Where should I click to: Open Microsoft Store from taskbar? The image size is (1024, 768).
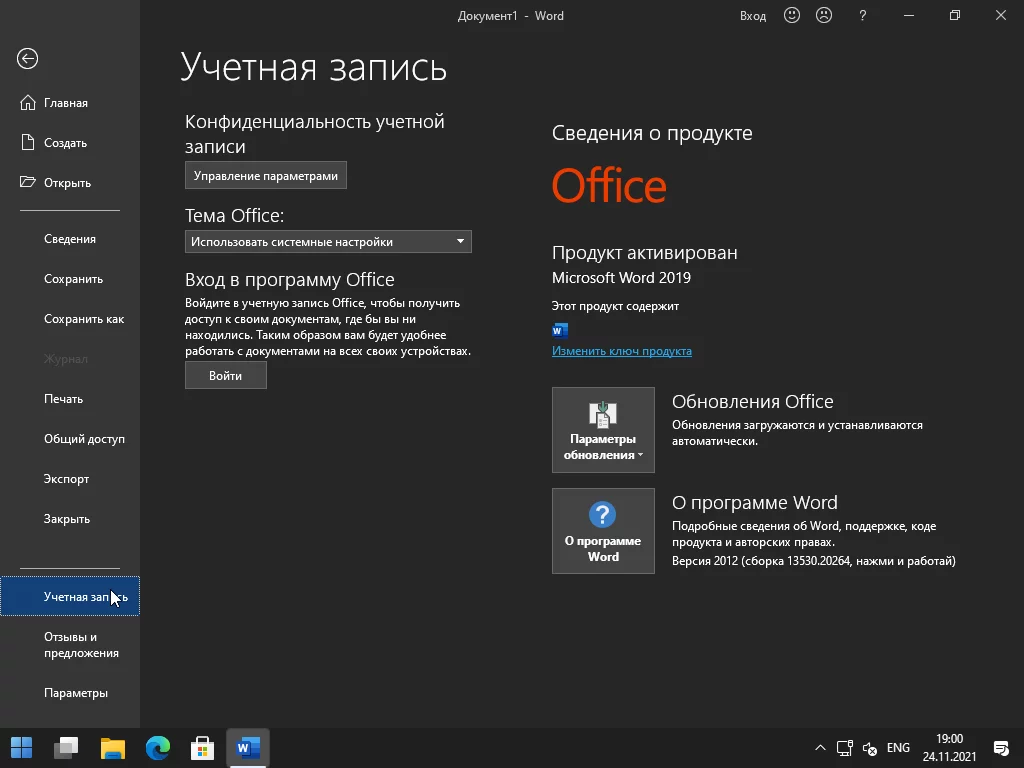point(202,748)
